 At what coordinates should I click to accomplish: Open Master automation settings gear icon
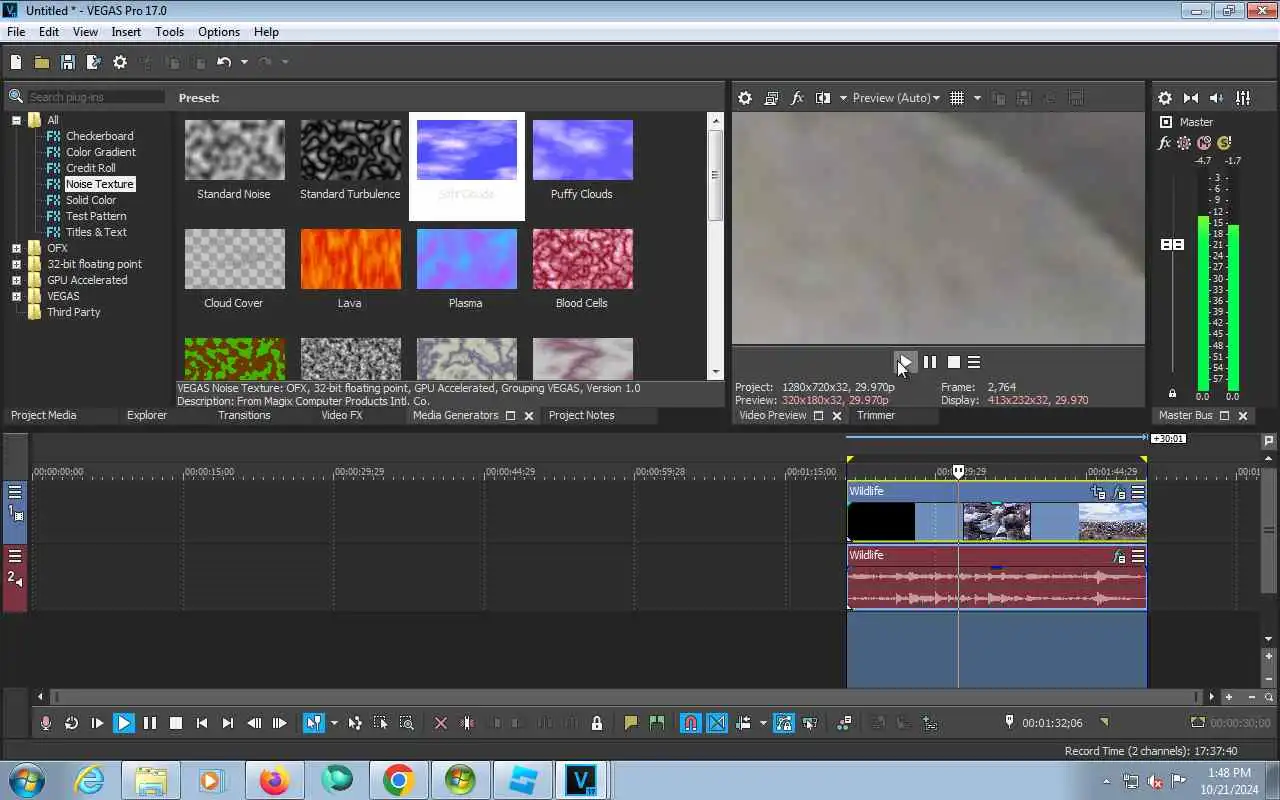(x=1184, y=143)
